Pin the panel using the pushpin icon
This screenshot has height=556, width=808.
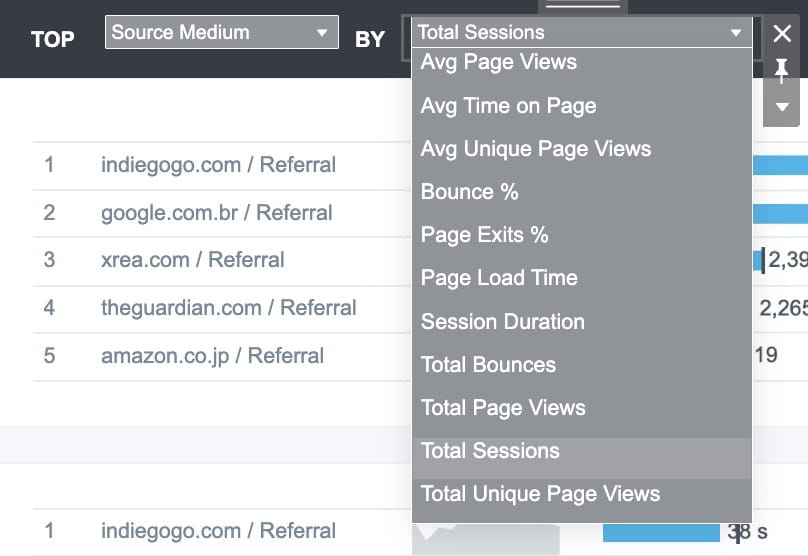tap(781, 71)
